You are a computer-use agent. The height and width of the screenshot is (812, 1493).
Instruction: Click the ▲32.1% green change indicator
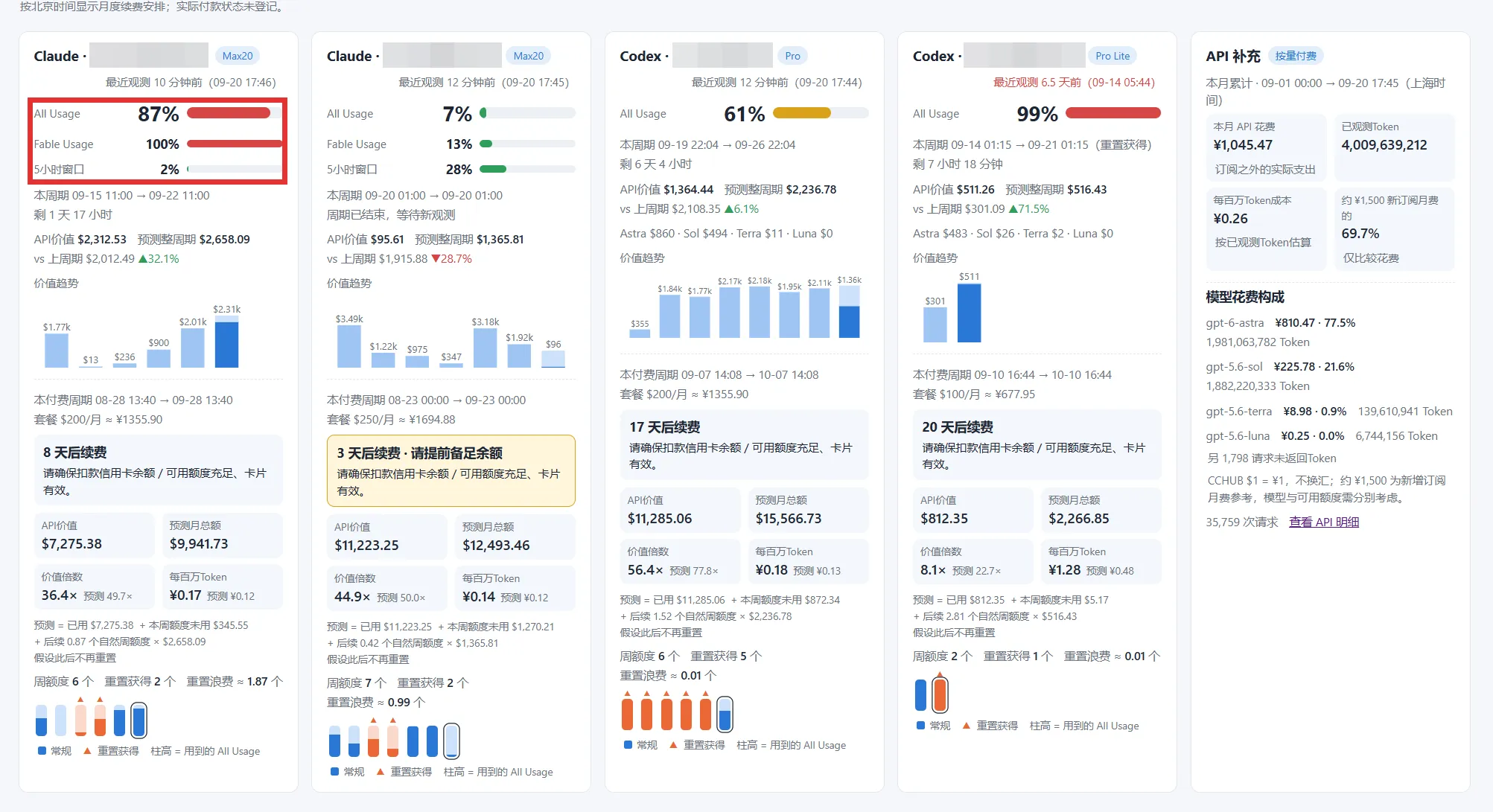[x=159, y=259]
